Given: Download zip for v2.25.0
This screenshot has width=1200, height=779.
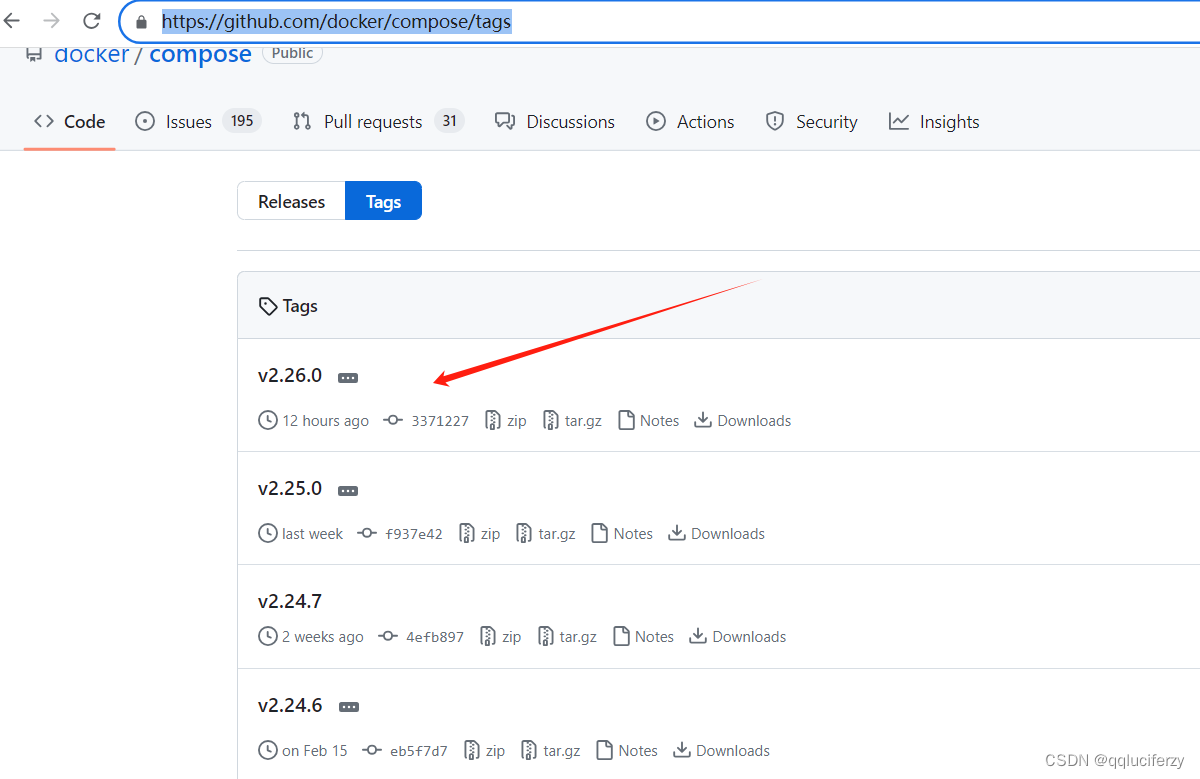Looking at the screenshot, I should (480, 534).
